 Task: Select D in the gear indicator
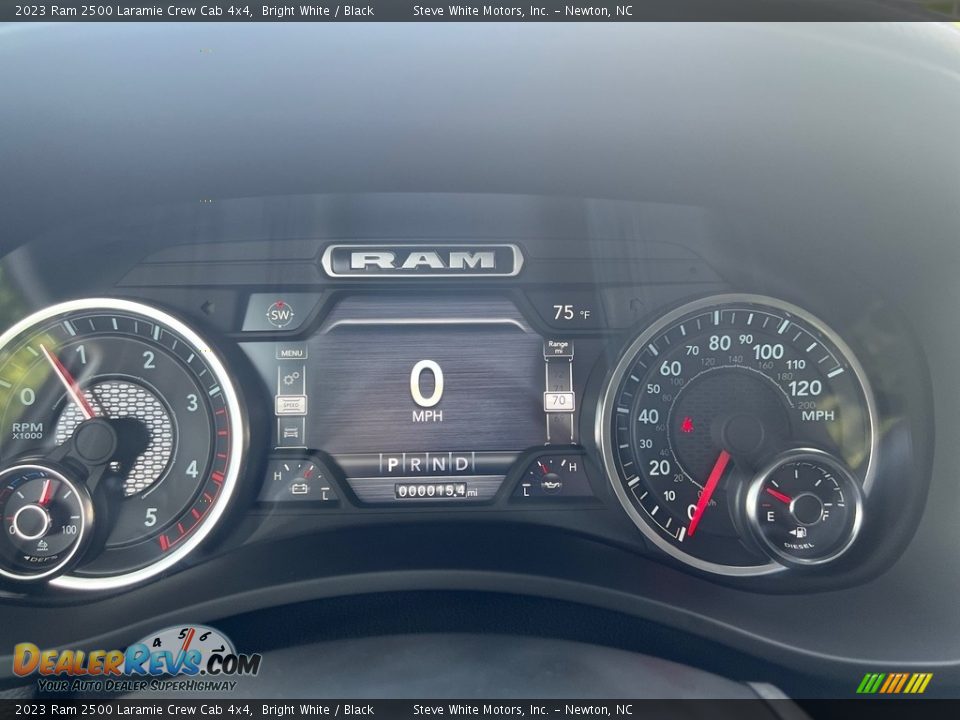[x=462, y=465]
